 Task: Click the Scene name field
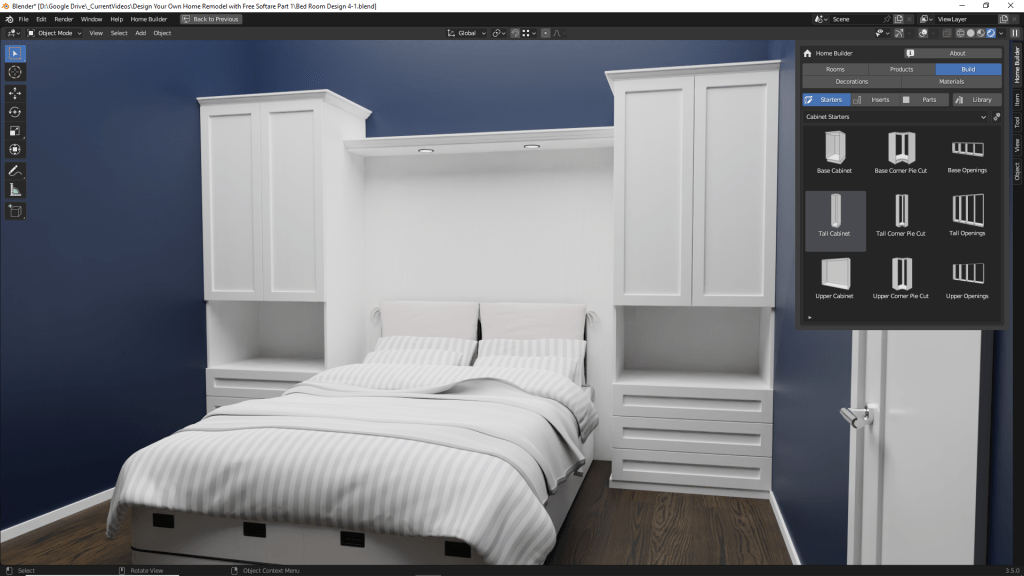click(x=855, y=19)
